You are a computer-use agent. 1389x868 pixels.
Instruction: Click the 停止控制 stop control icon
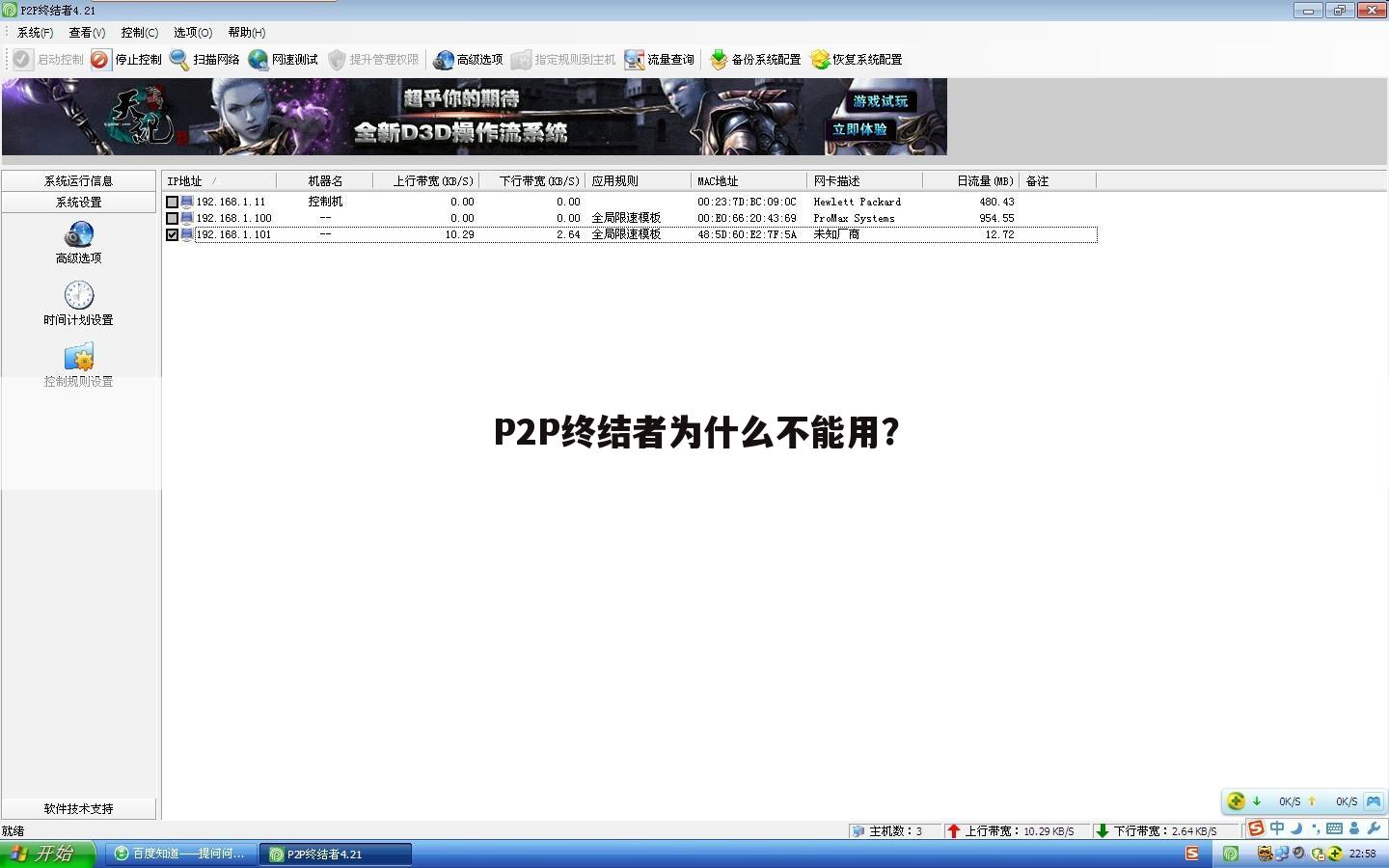(x=125, y=59)
